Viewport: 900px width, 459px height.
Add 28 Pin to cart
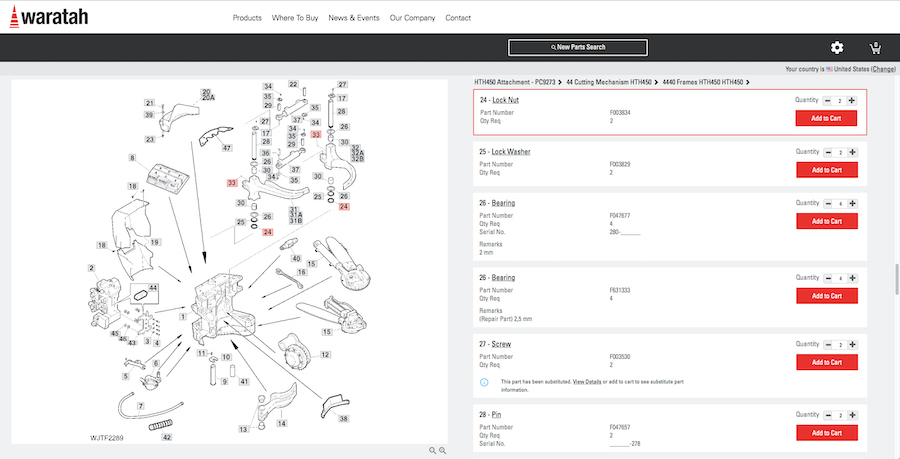[x=827, y=433]
